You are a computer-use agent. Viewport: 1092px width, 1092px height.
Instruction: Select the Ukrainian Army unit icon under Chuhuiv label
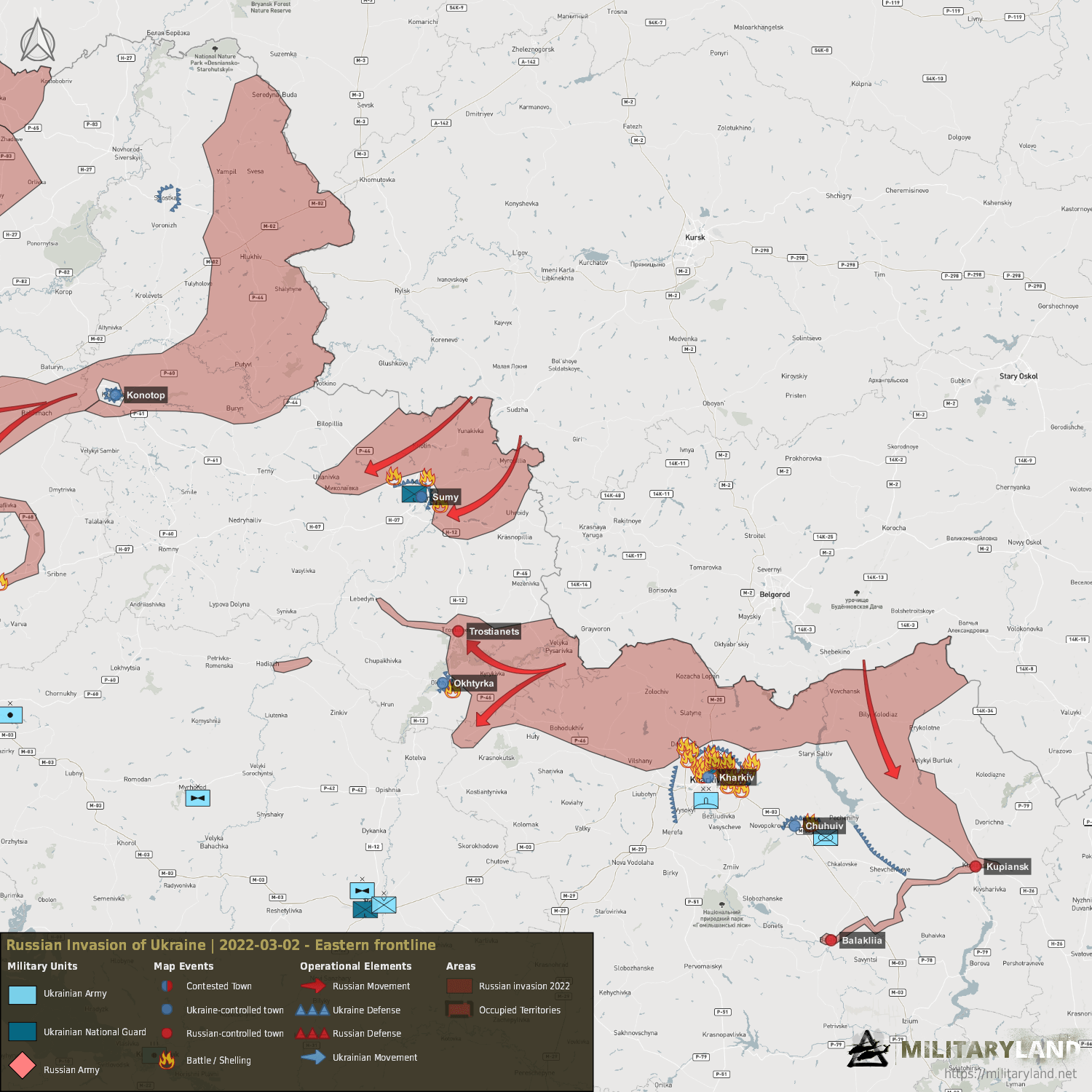click(826, 839)
